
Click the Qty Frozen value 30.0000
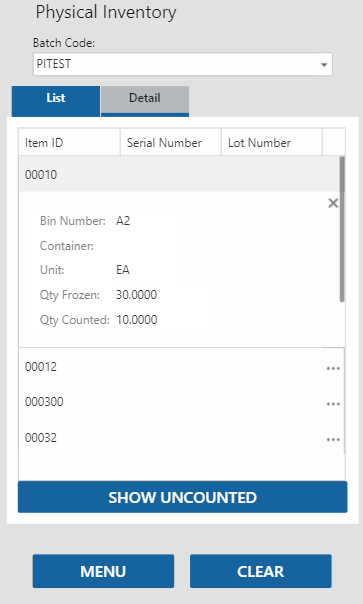coord(136,295)
